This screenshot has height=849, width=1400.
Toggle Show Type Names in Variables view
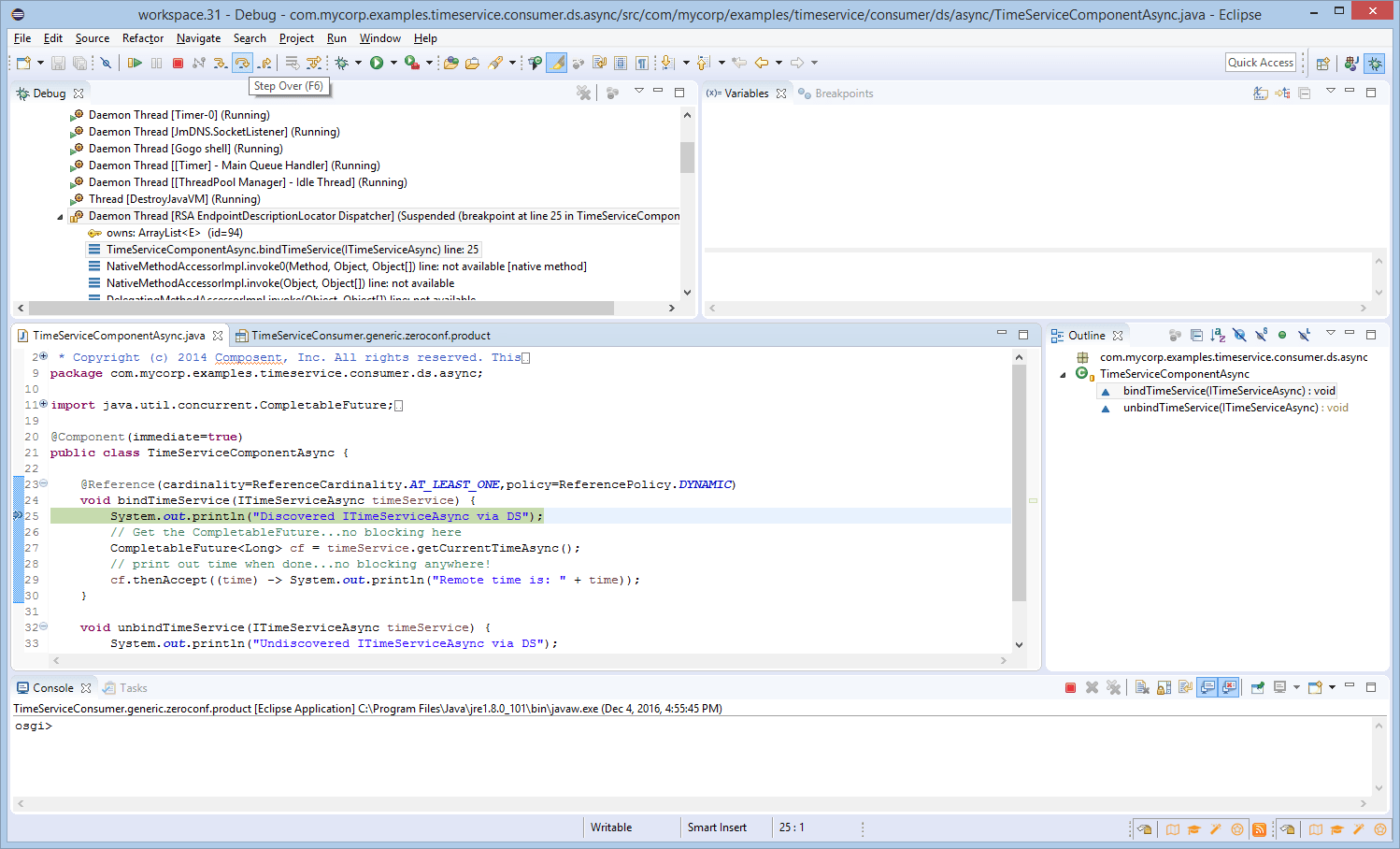[1261, 93]
